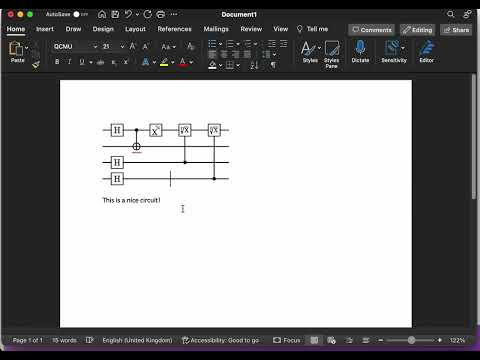Print the document using printer icon
The width and height of the screenshot is (480, 360).
(x=161, y=14)
